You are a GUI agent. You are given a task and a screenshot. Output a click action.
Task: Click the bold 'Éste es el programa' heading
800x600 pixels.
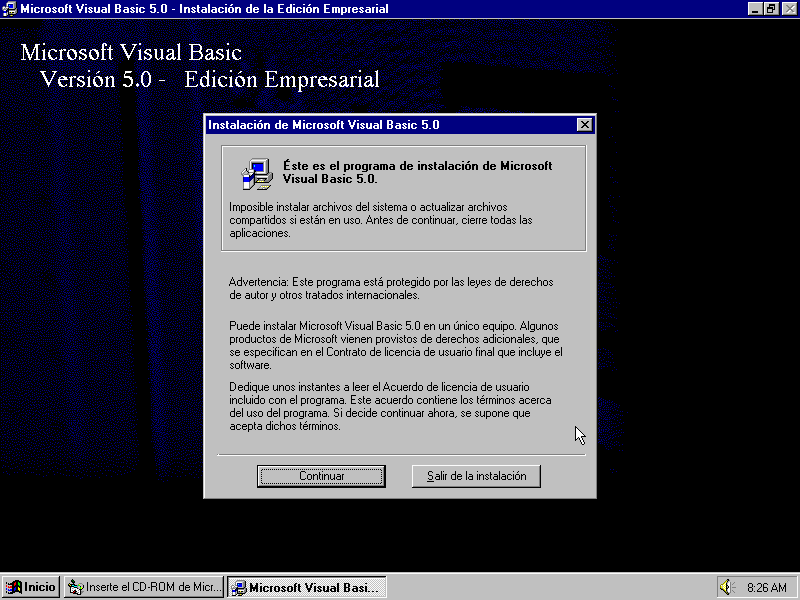[417, 172]
